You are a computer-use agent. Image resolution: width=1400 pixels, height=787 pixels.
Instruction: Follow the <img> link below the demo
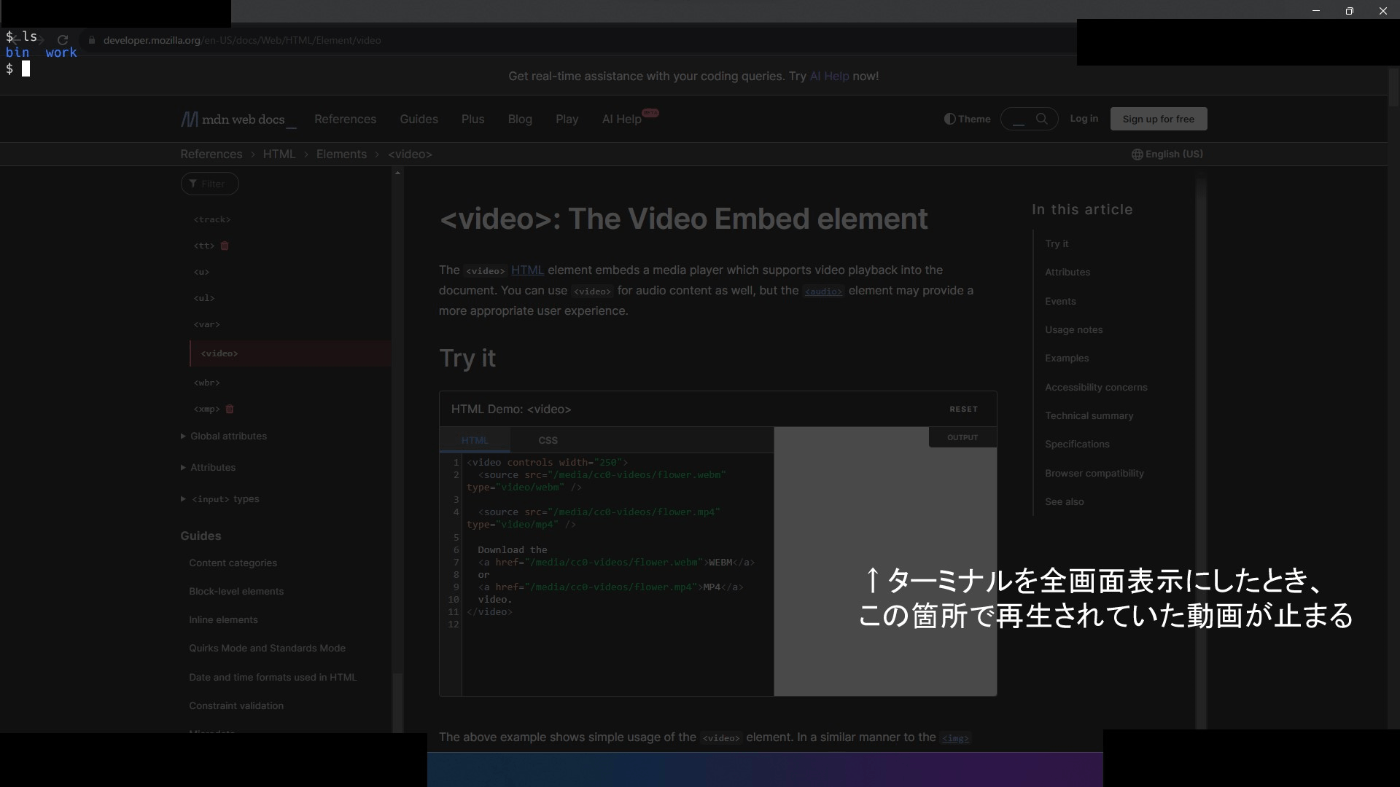pyautogui.click(x=955, y=738)
